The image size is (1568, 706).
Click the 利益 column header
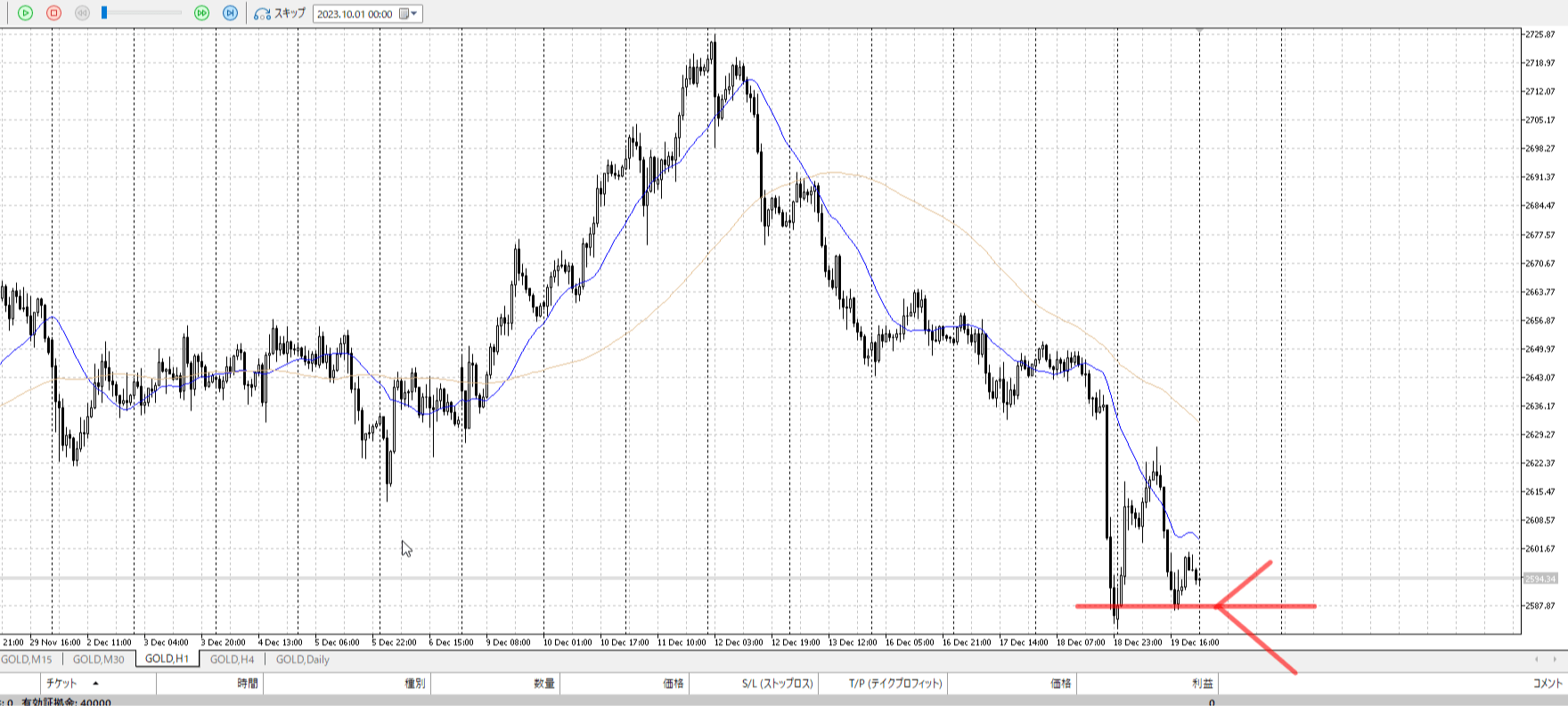1202,684
